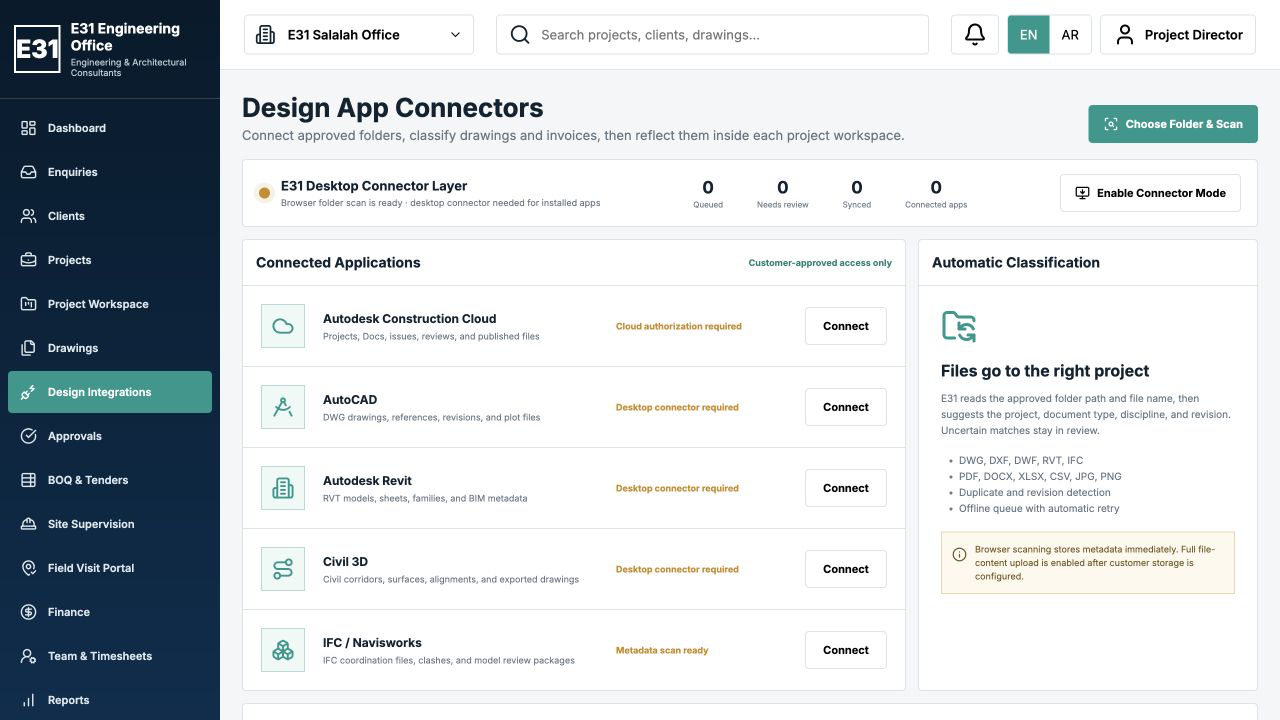Viewport: 1280px width, 720px height.
Task: Click the Finance dollar icon
Action: 29,612
